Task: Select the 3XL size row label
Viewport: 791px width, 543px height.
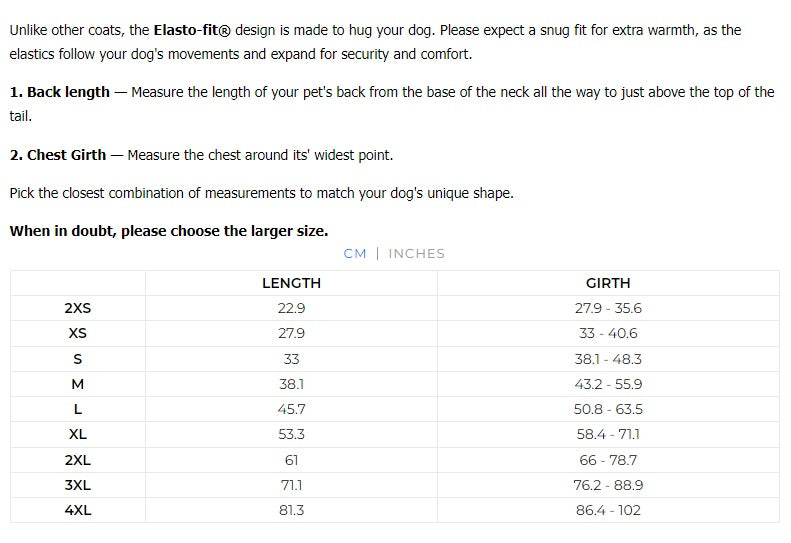Action: (x=78, y=485)
